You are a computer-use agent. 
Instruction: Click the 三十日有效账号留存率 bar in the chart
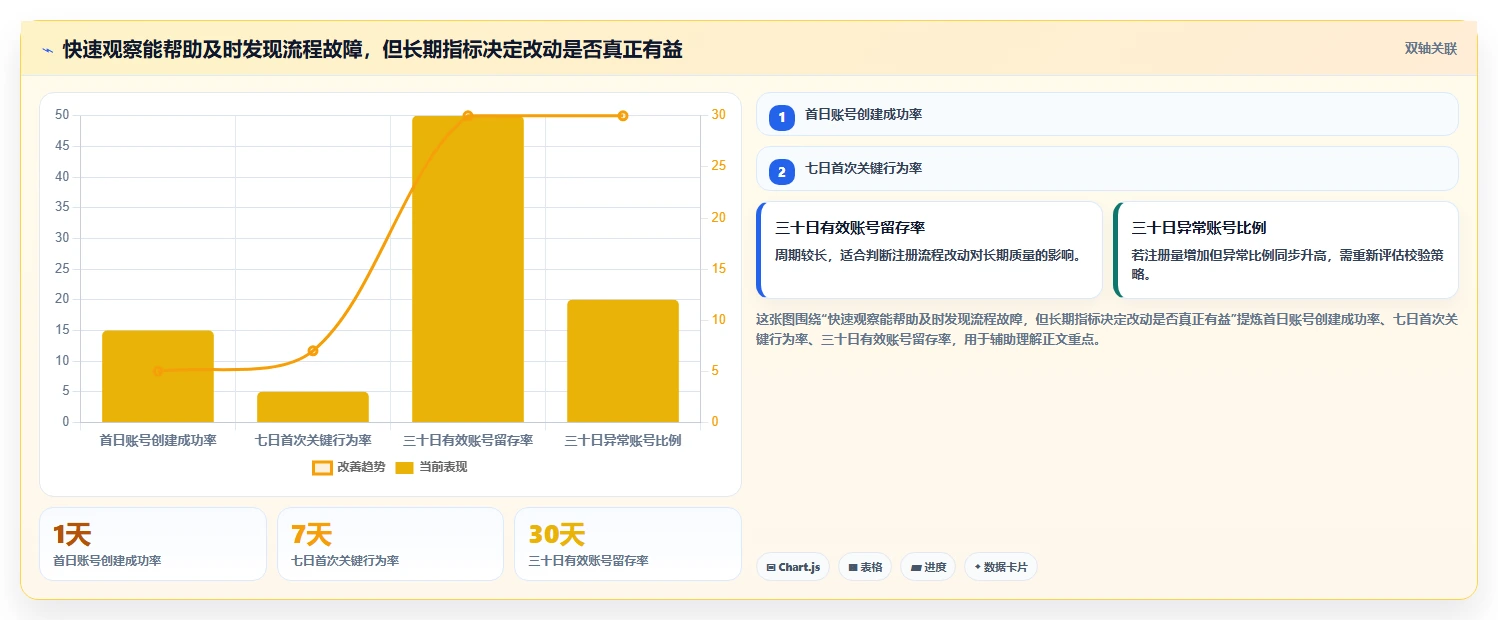tap(468, 269)
